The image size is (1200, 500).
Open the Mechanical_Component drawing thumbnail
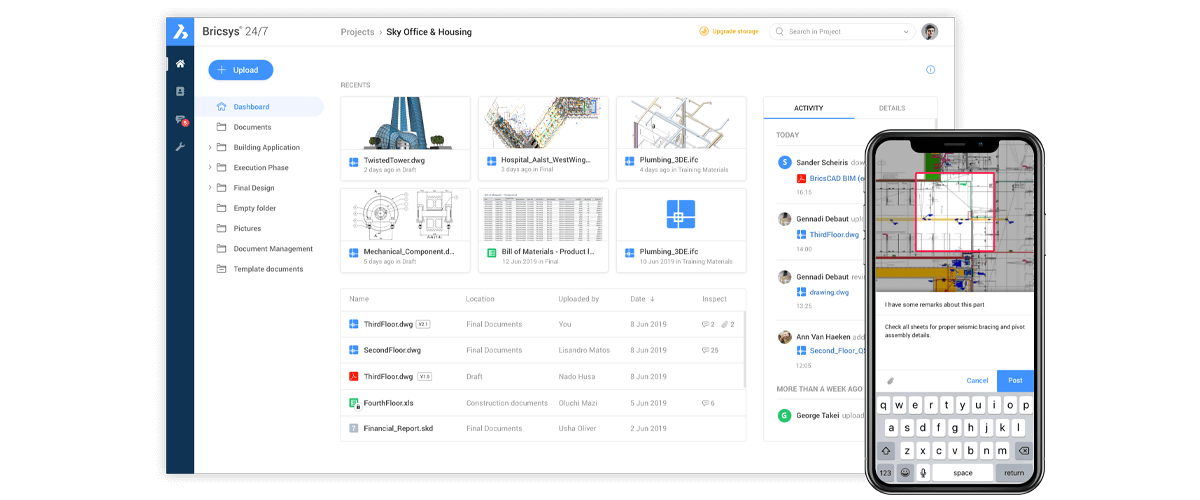(x=405, y=215)
